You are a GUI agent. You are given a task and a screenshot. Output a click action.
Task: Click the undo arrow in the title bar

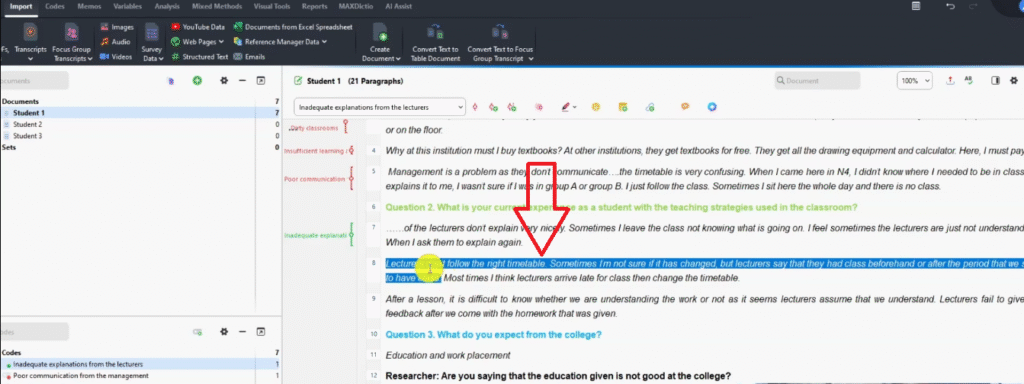pyautogui.click(x=950, y=6)
